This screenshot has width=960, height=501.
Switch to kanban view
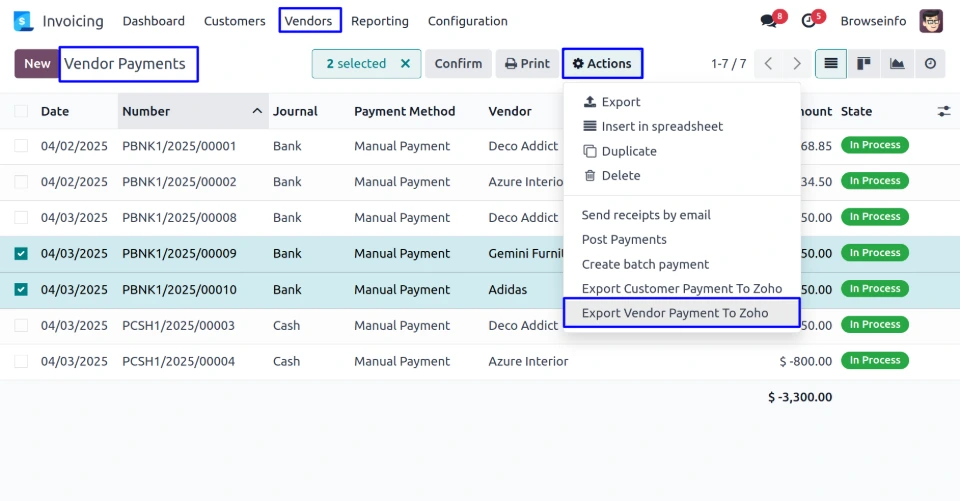click(864, 64)
